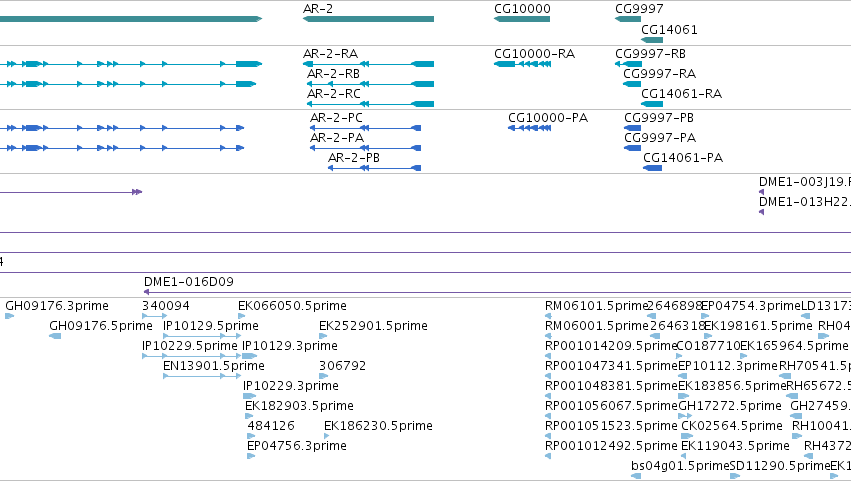Click the EK198161.5prime EST label
Screen dimensions: 851x481
[x=758, y=326]
